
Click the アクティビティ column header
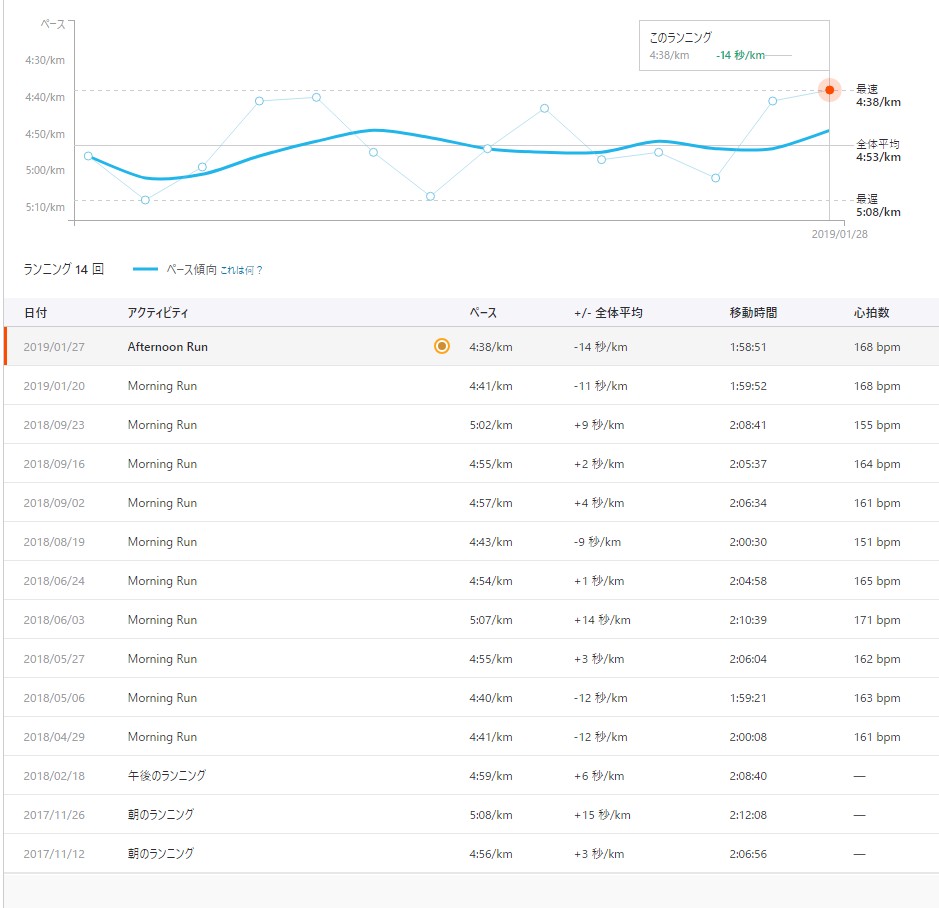point(157,313)
